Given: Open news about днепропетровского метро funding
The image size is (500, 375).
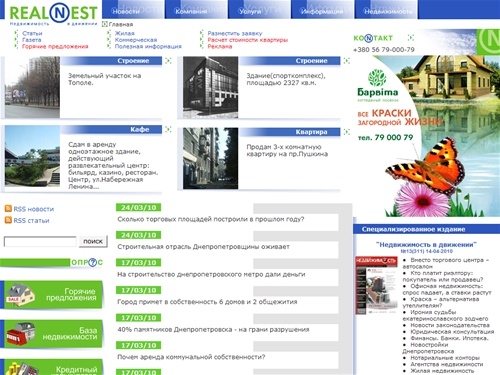Looking at the screenshot, I should (x=211, y=274).
